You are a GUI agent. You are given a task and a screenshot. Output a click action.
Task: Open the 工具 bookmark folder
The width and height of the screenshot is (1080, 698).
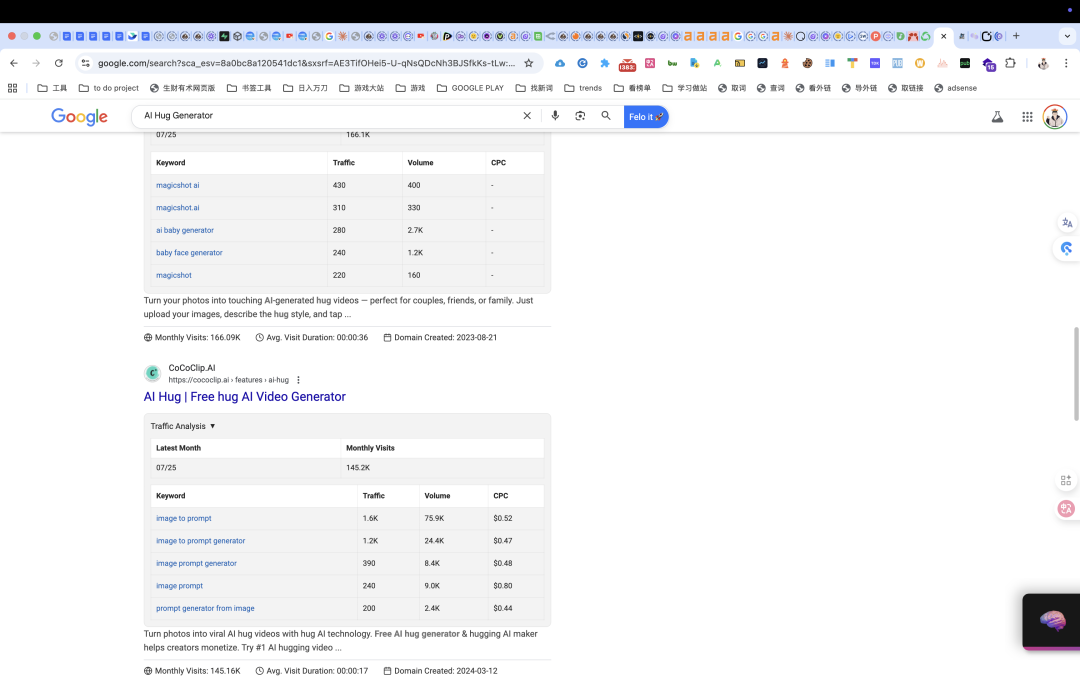tap(52, 88)
